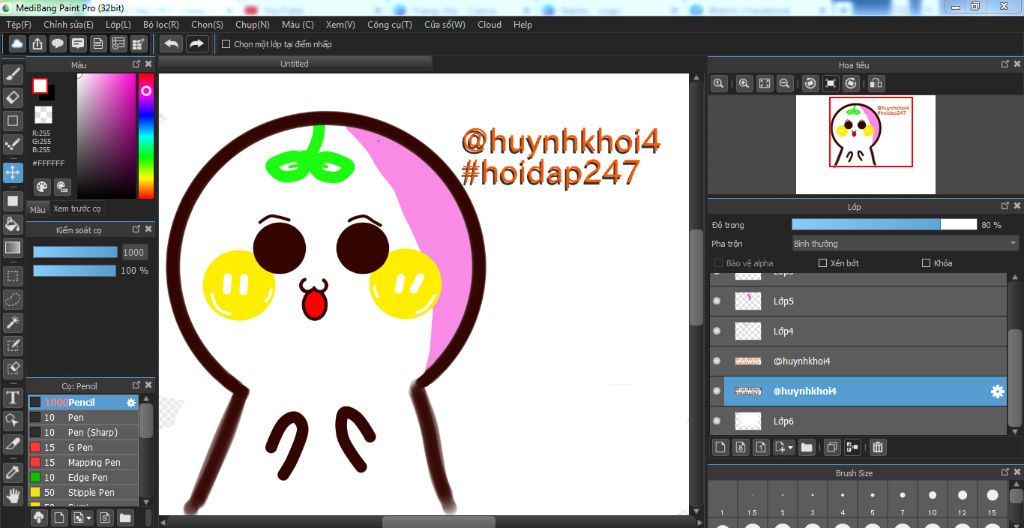
Task: Select the Brush tool in left toolbar
Action: click(12, 74)
